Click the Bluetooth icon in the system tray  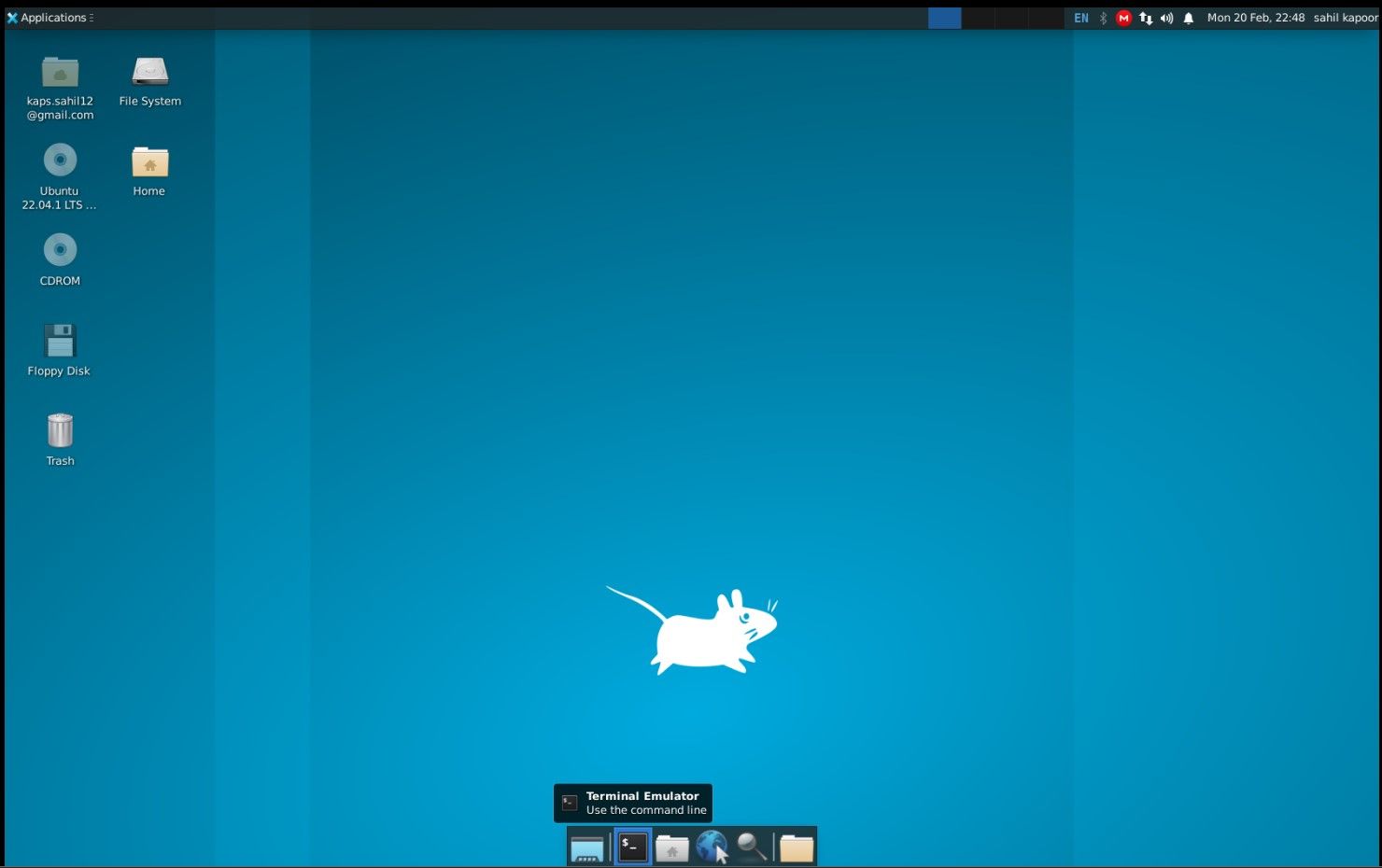pos(1102,17)
